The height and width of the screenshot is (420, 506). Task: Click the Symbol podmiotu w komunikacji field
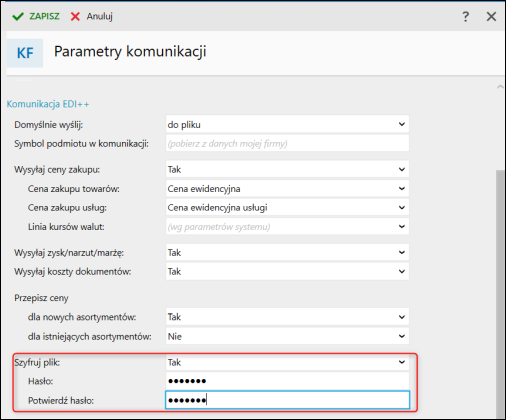click(287, 143)
